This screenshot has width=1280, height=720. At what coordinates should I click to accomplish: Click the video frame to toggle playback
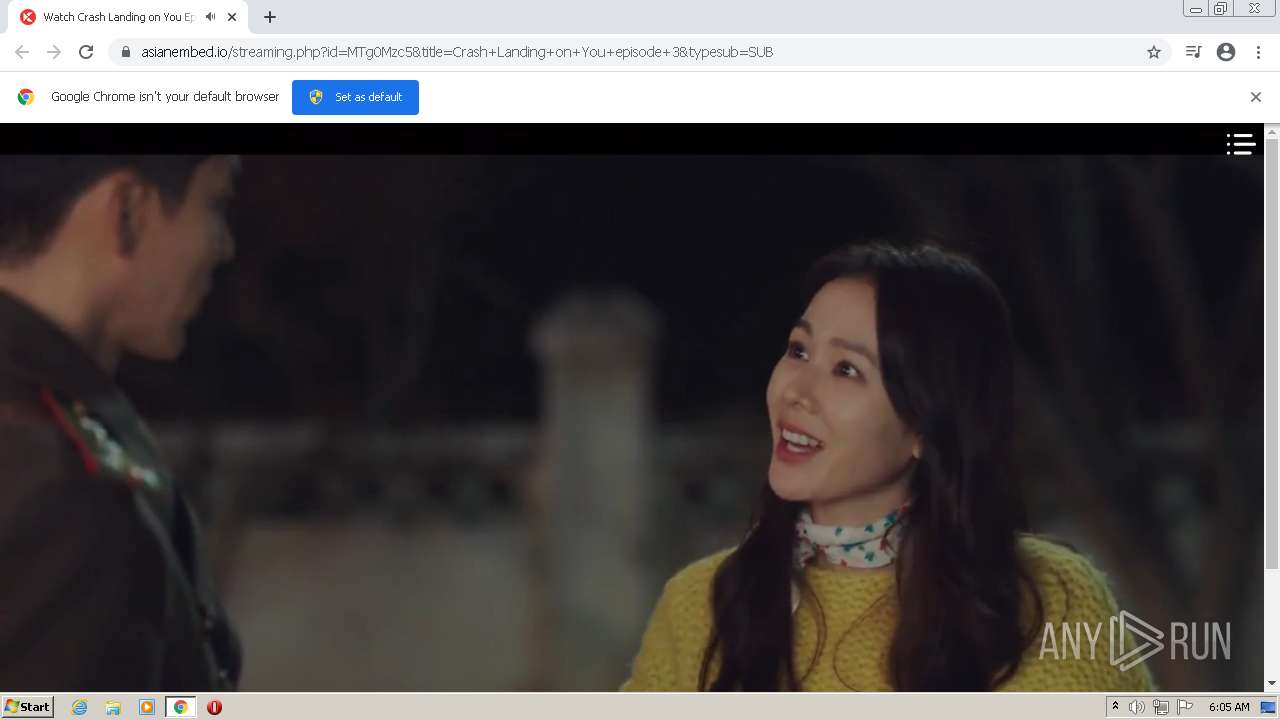(x=632, y=408)
